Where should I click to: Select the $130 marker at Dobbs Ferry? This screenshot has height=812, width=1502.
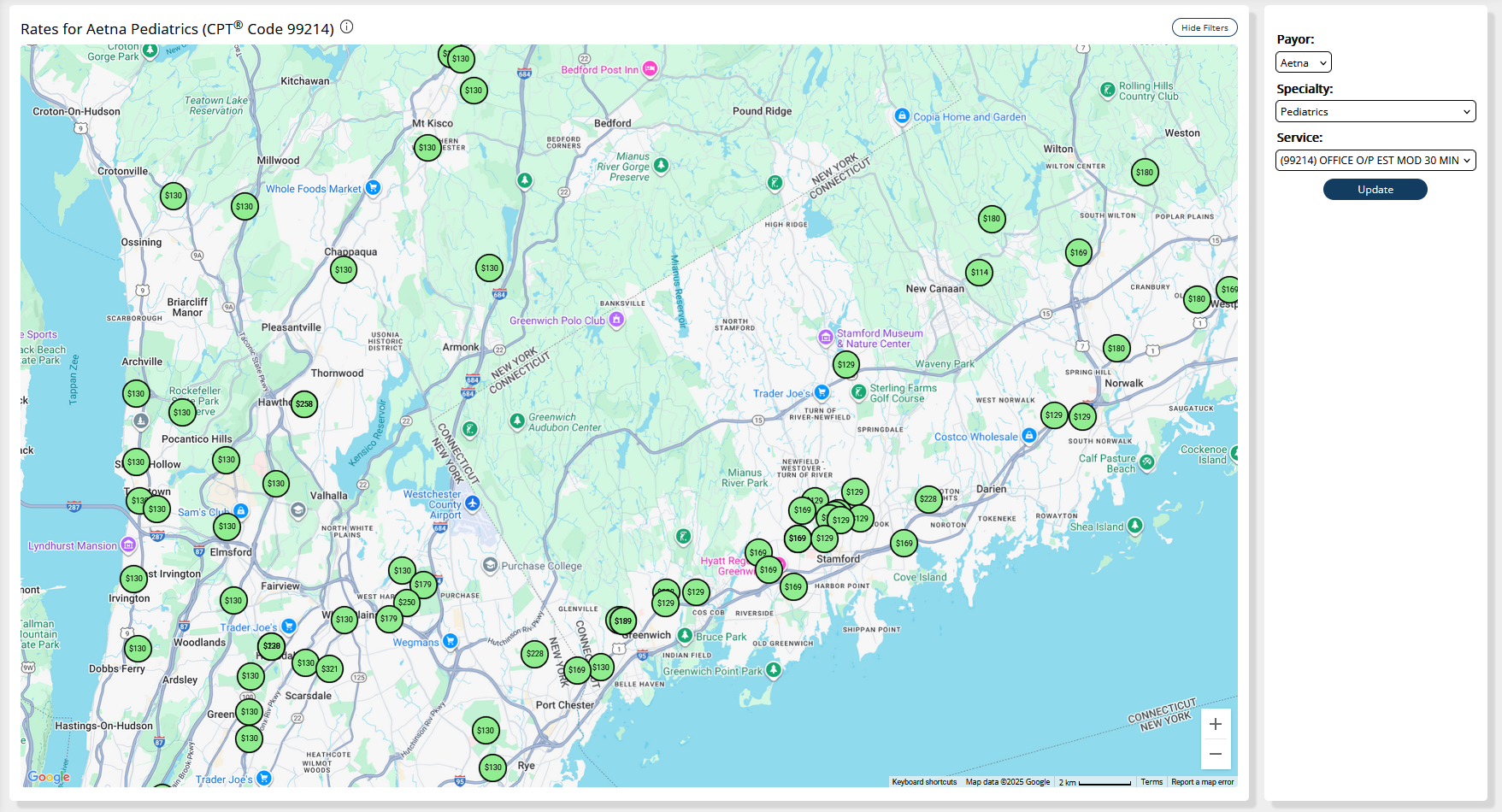point(138,649)
